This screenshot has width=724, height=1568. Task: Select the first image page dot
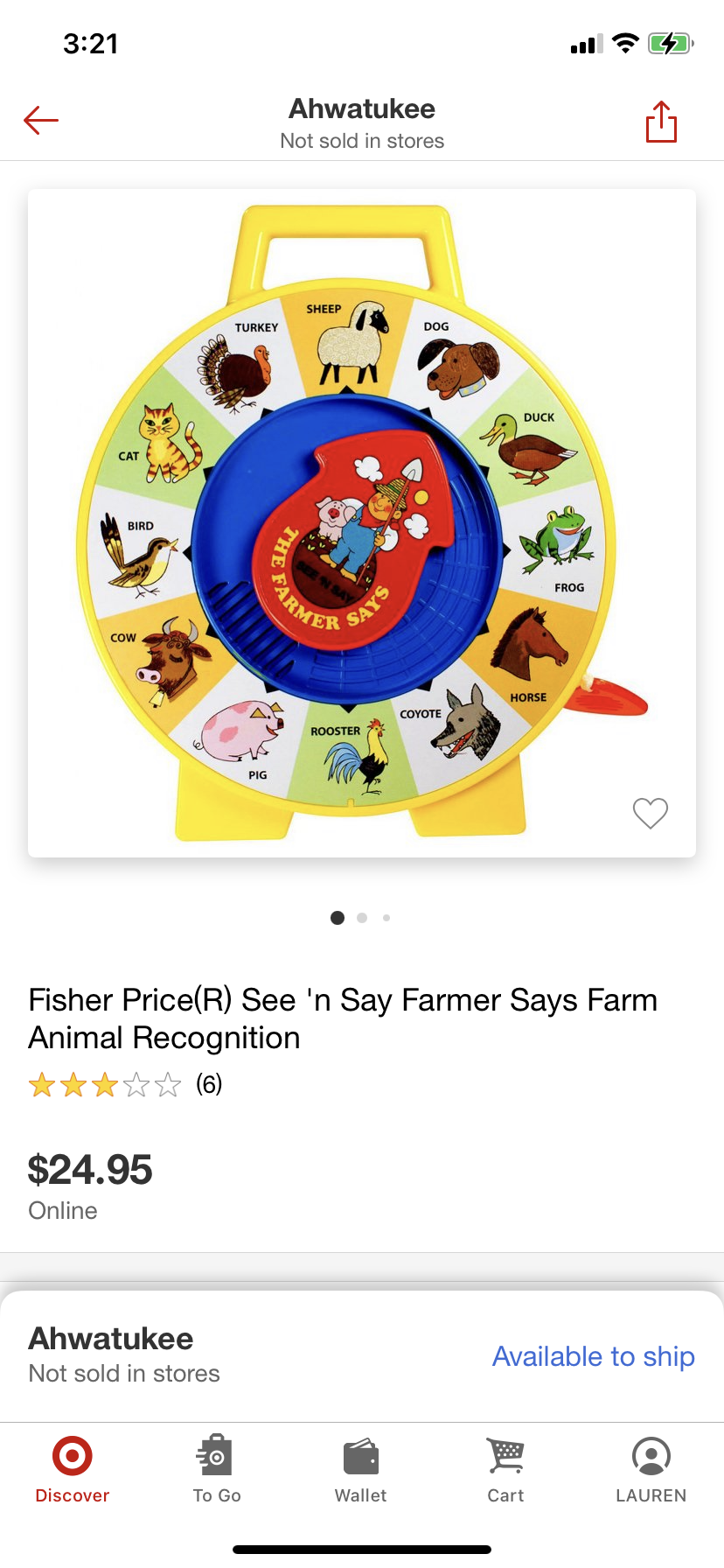(338, 918)
